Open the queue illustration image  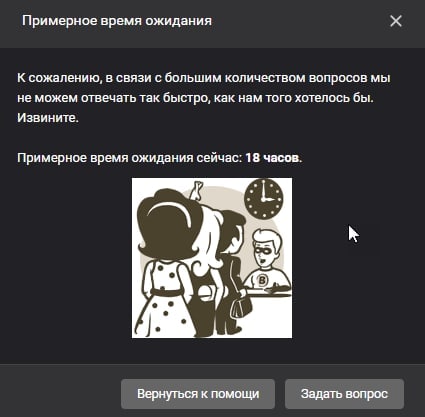point(212,258)
